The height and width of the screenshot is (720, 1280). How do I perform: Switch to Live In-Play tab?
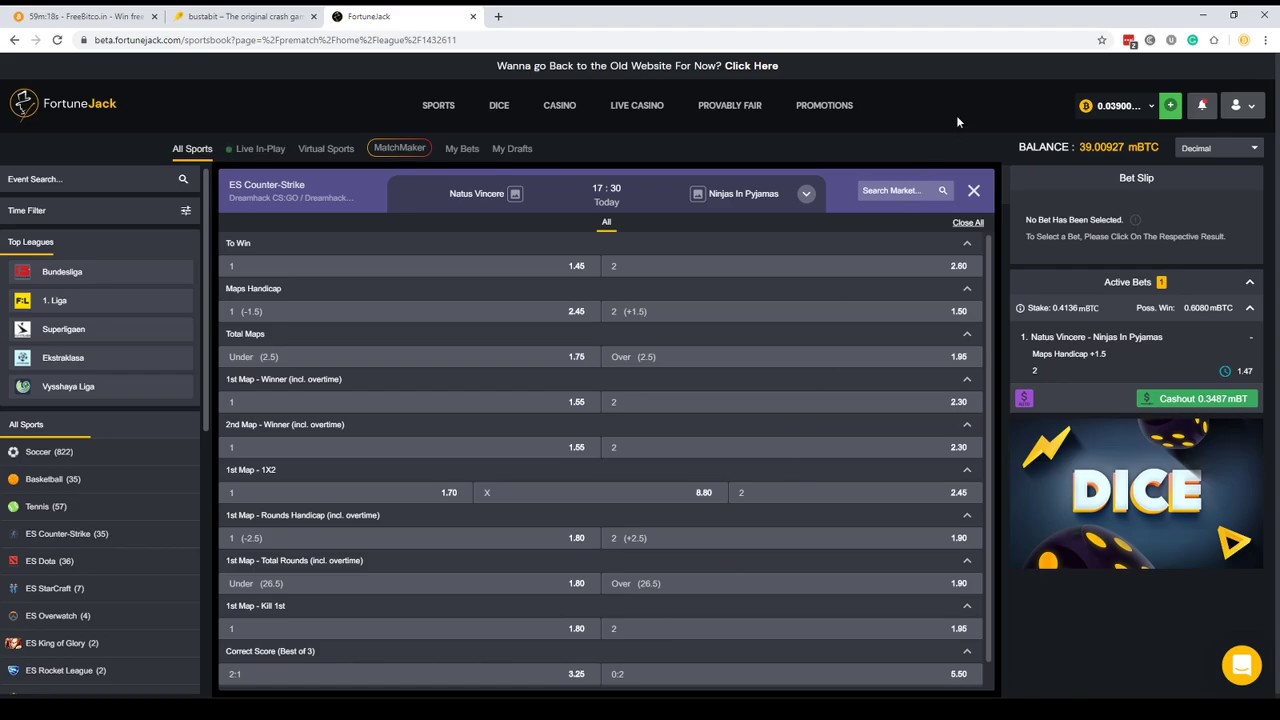pos(255,149)
